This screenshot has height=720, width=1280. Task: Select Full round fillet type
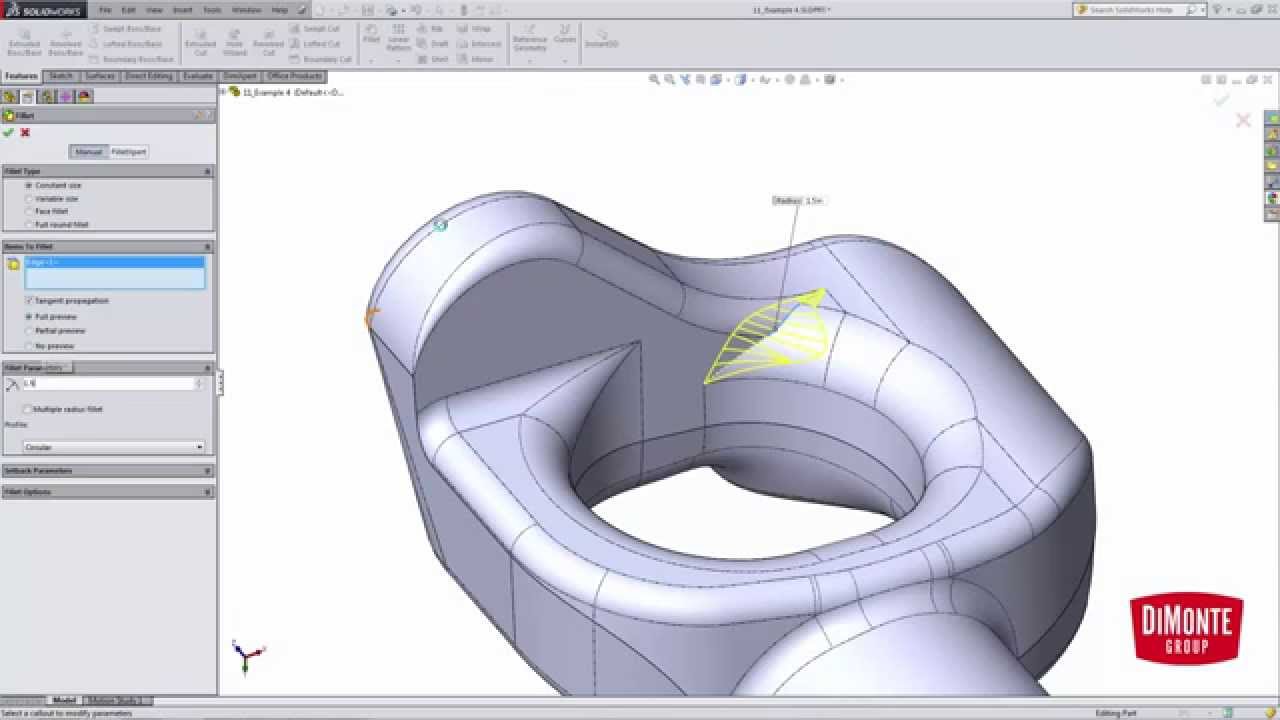pos(57,224)
